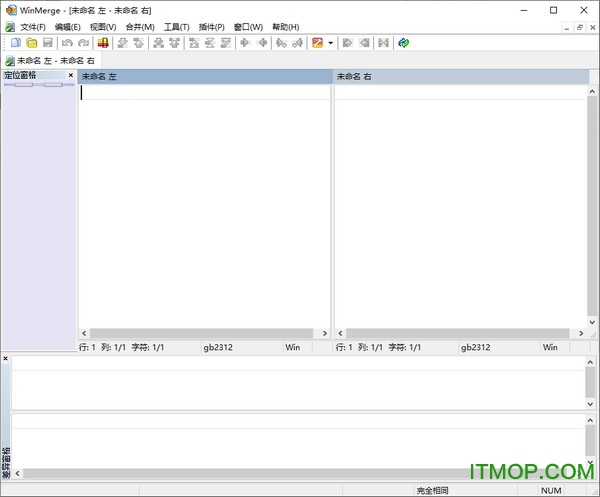The height and width of the screenshot is (497, 600).
Task: Restore the inner document window
Action: click(x=580, y=28)
